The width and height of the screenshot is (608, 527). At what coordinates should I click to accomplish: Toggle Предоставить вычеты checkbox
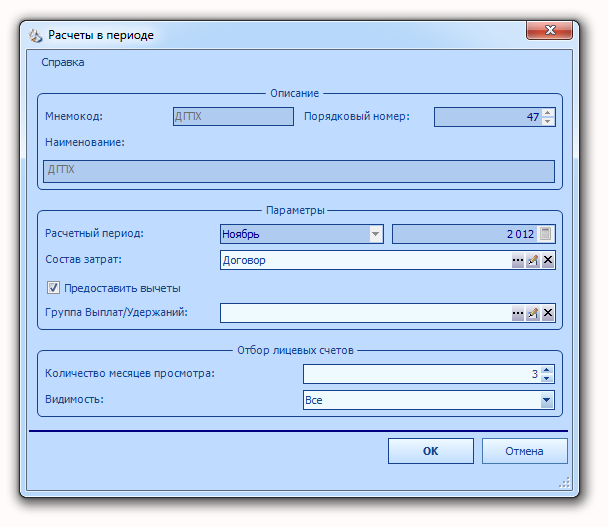(x=53, y=288)
